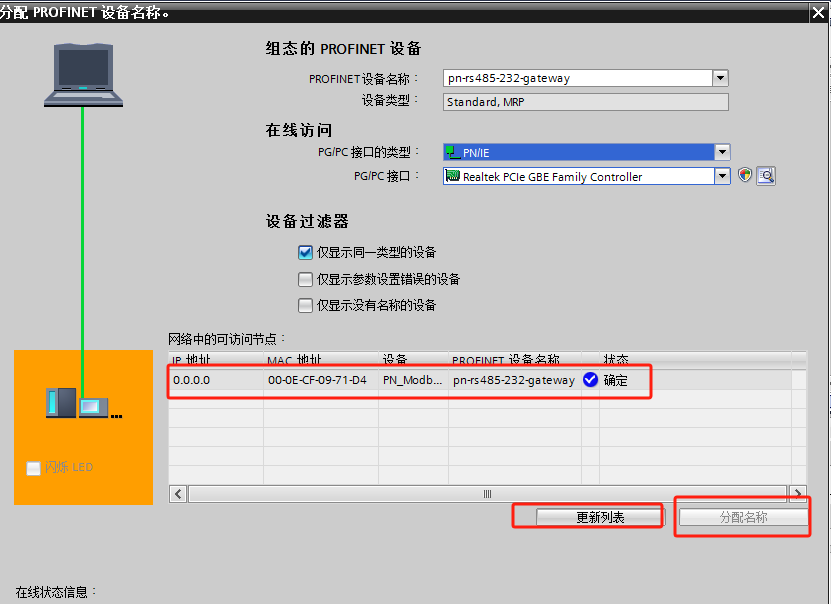Click the horizontal scrollbar thumb
The width and height of the screenshot is (831, 604).
[488, 494]
